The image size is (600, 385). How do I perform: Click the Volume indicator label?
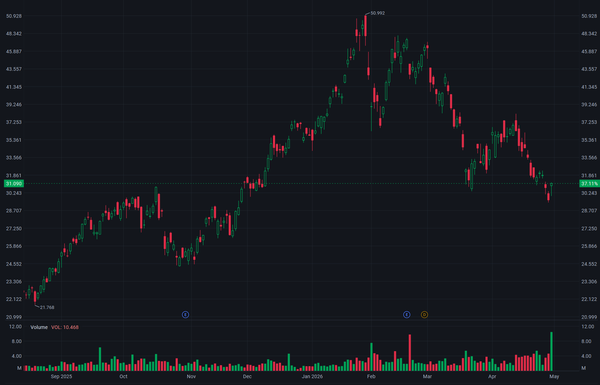point(39,327)
